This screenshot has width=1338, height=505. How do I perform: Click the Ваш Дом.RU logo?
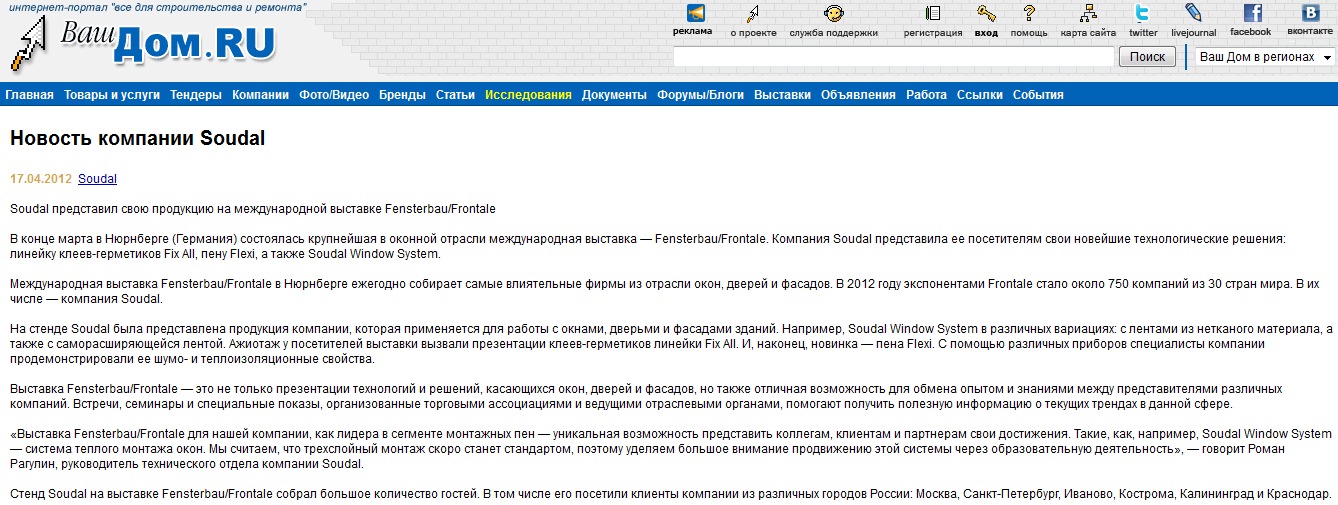pos(145,45)
